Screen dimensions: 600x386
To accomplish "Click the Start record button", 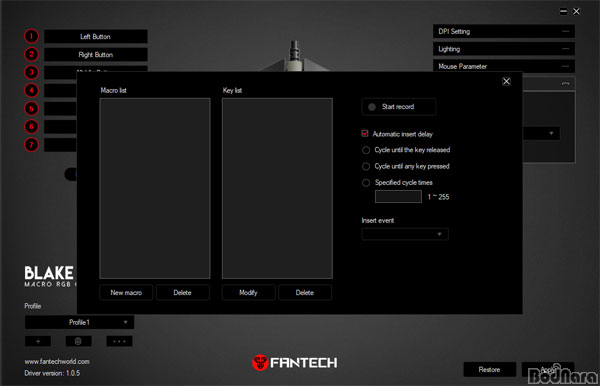I will (x=399, y=107).
